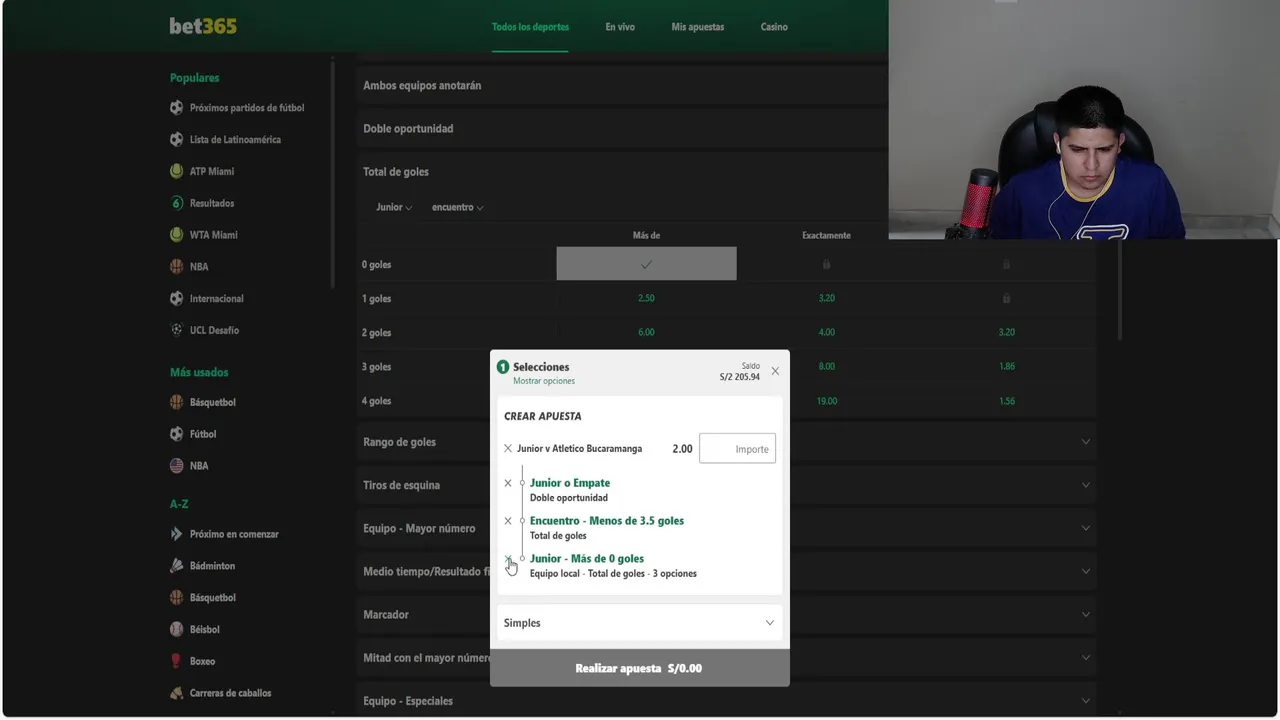The image size is (1280, 720).
Task: Click the tennis ball icon for ATP Miami
Action: tap(177, 171)
